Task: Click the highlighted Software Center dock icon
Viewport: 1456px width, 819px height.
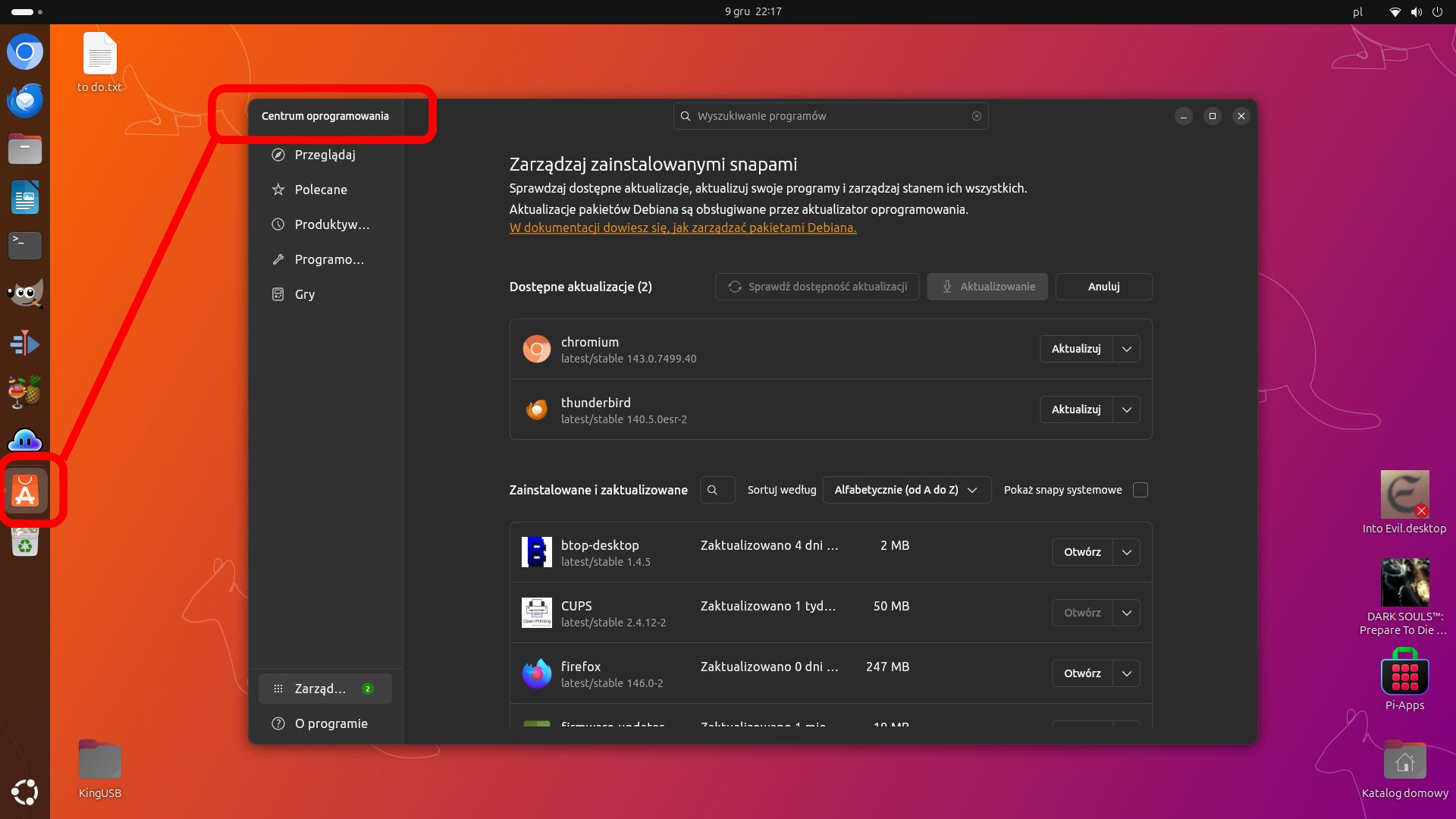Action: [25, 491]
